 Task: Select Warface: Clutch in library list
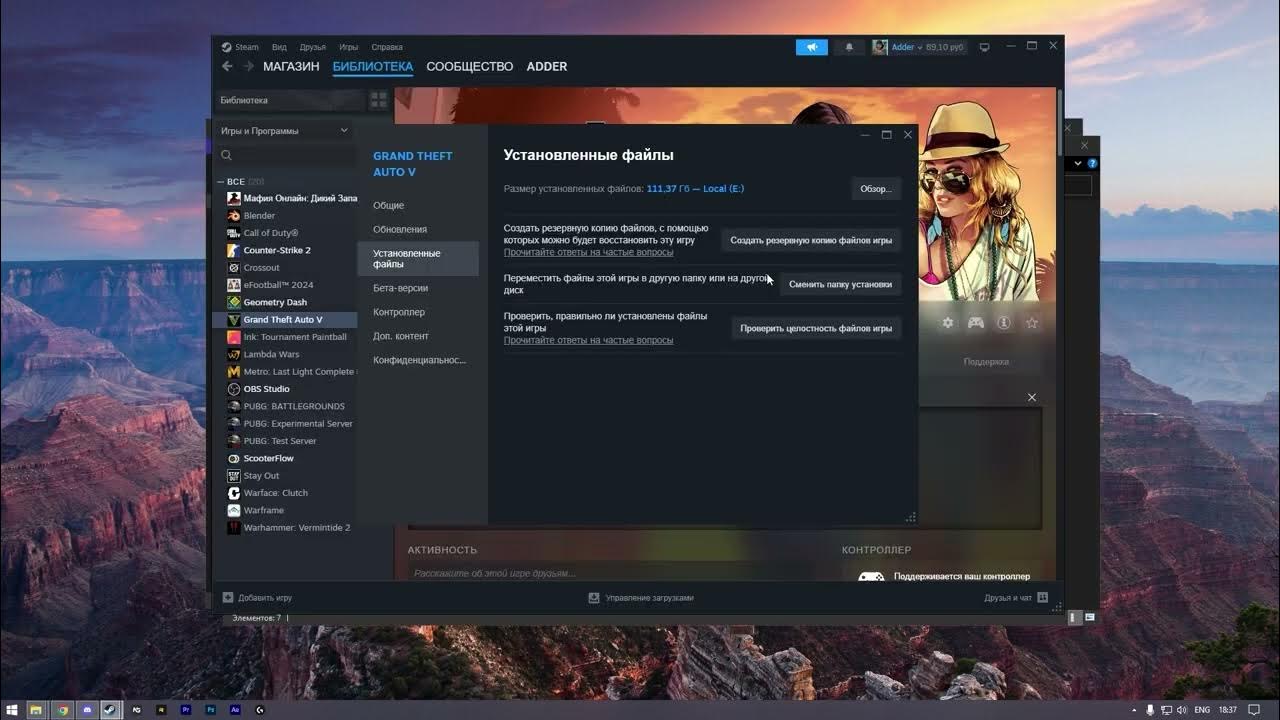pos(268,493)
